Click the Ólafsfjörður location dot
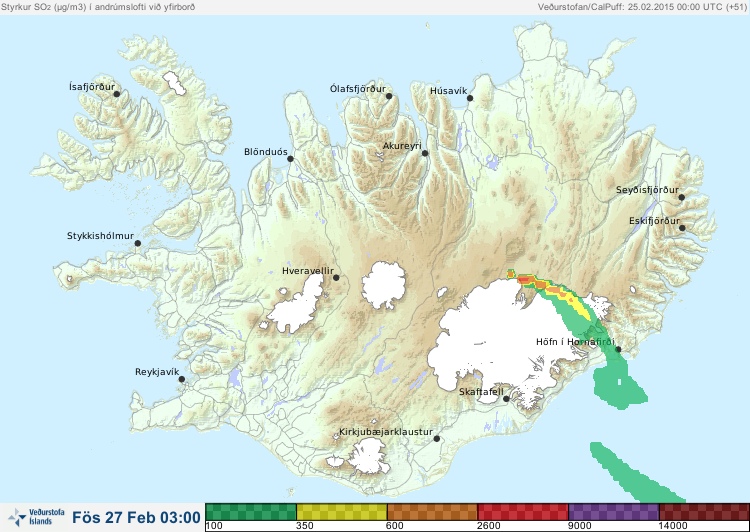750x532 pixels. [389, 96]
